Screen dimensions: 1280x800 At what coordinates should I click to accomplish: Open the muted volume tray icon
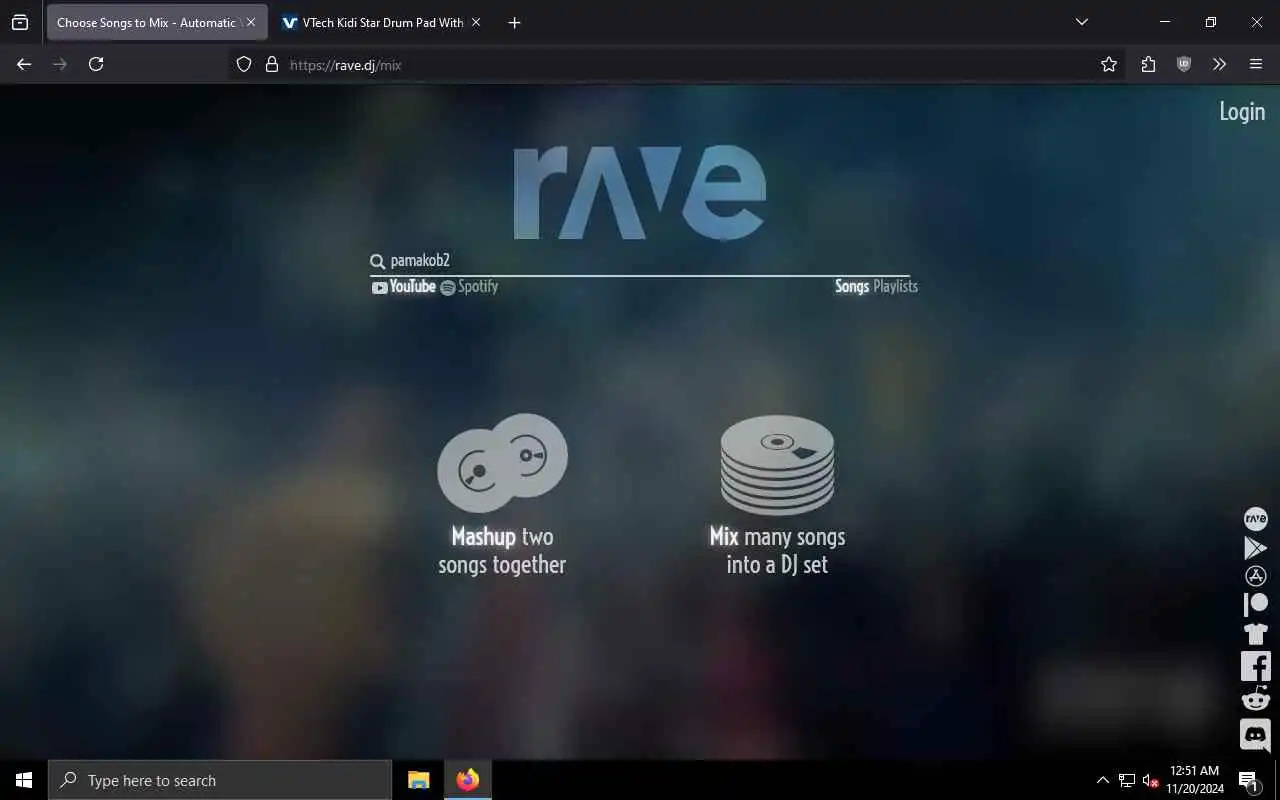[x=1151, y=781]
